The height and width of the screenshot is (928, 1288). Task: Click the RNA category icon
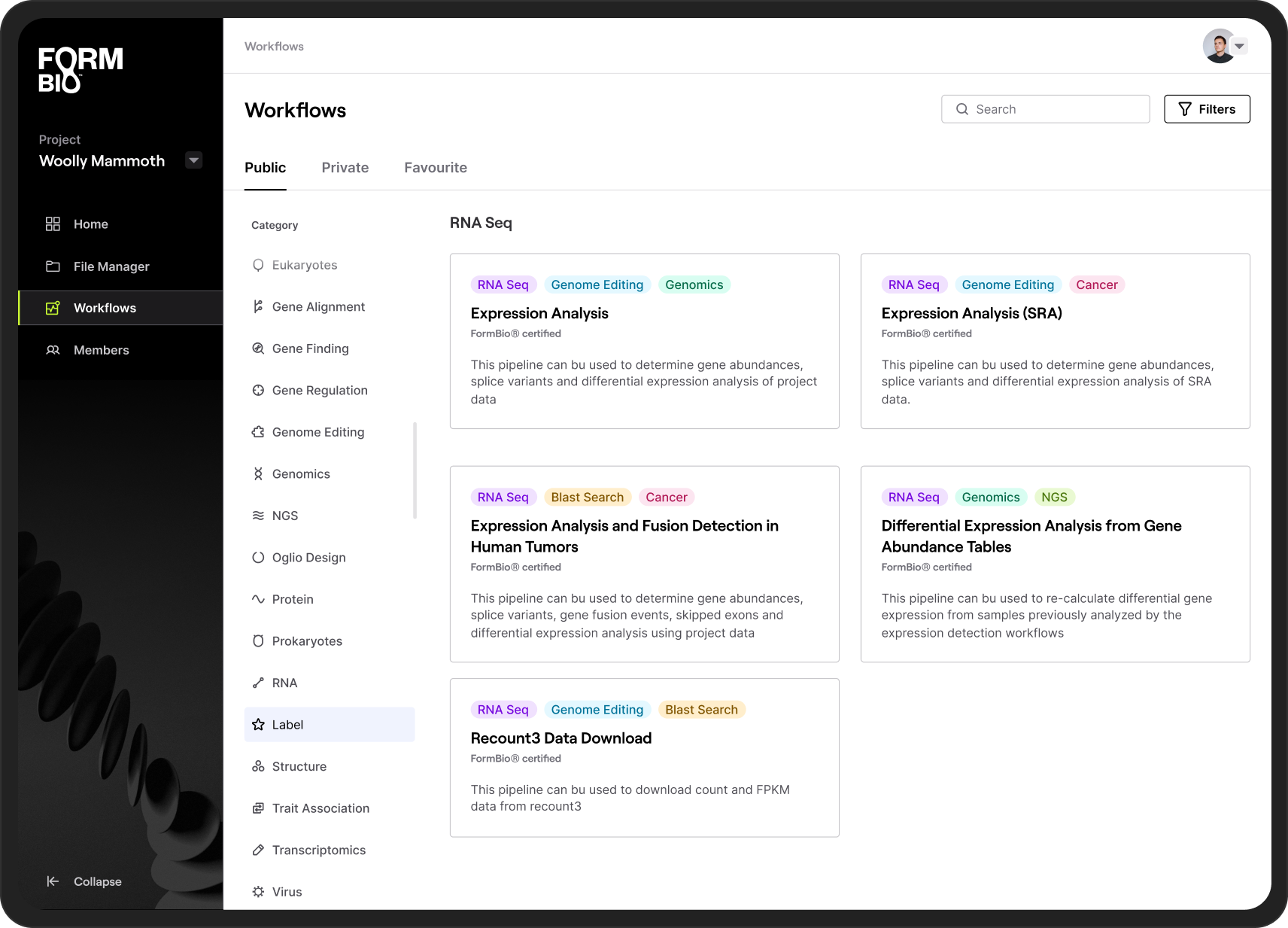[x=259, y=683]
